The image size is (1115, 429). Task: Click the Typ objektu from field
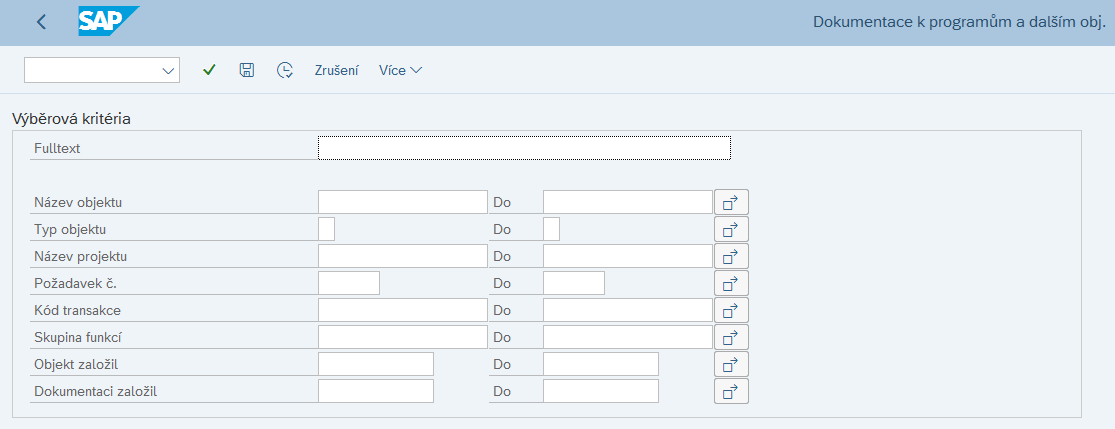(x=326, y=229)
